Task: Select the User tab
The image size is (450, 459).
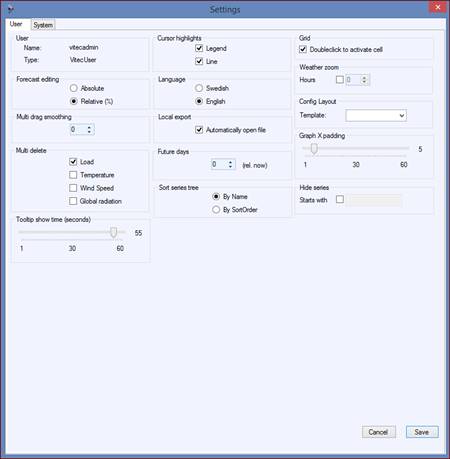Action: 16,24
